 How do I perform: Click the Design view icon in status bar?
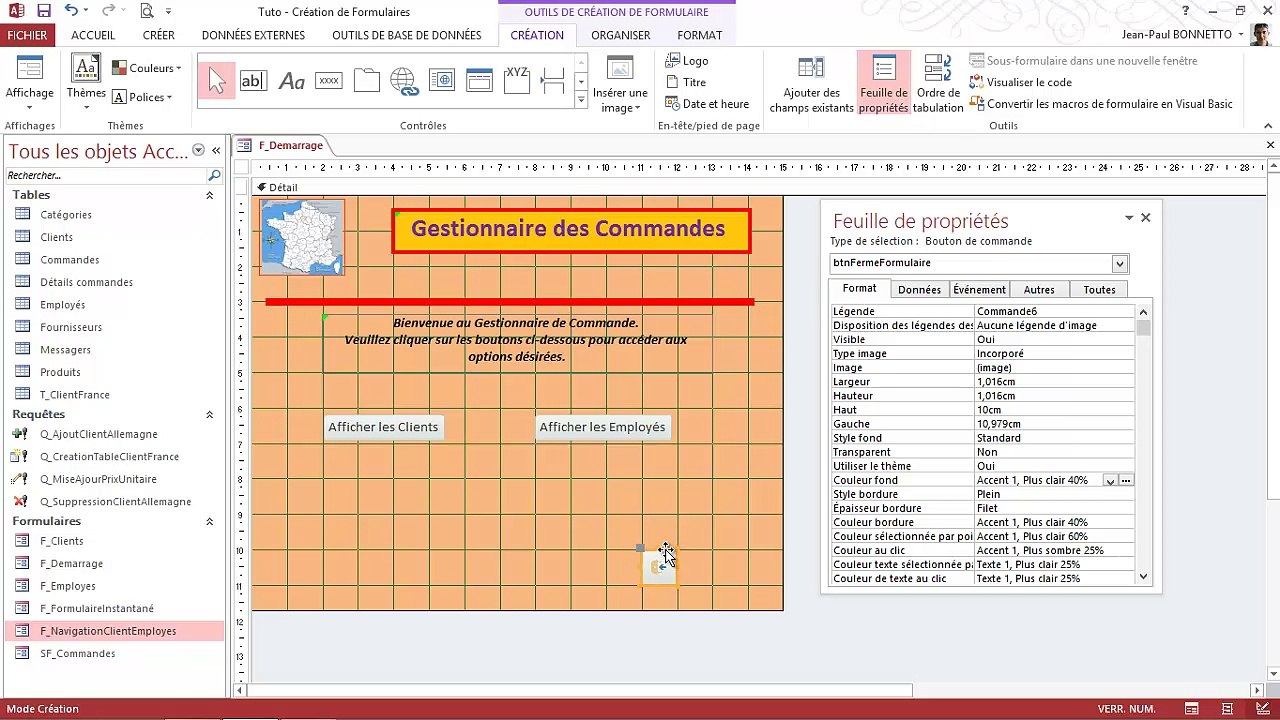pos(1262,709)
